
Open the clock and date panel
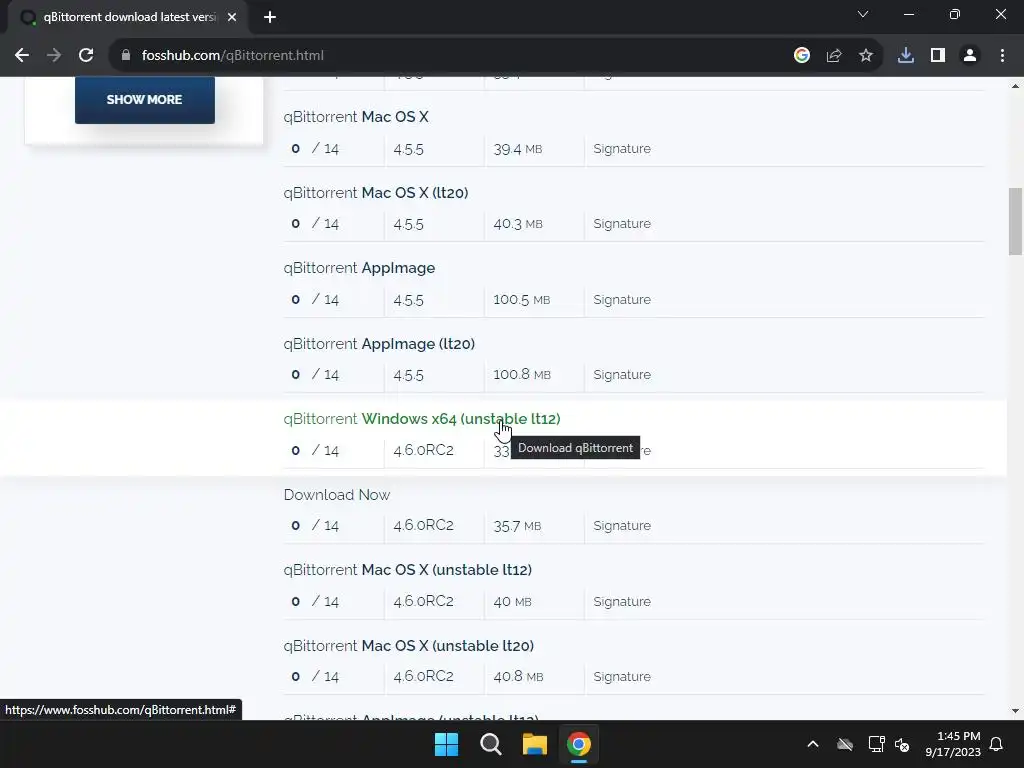953,744
